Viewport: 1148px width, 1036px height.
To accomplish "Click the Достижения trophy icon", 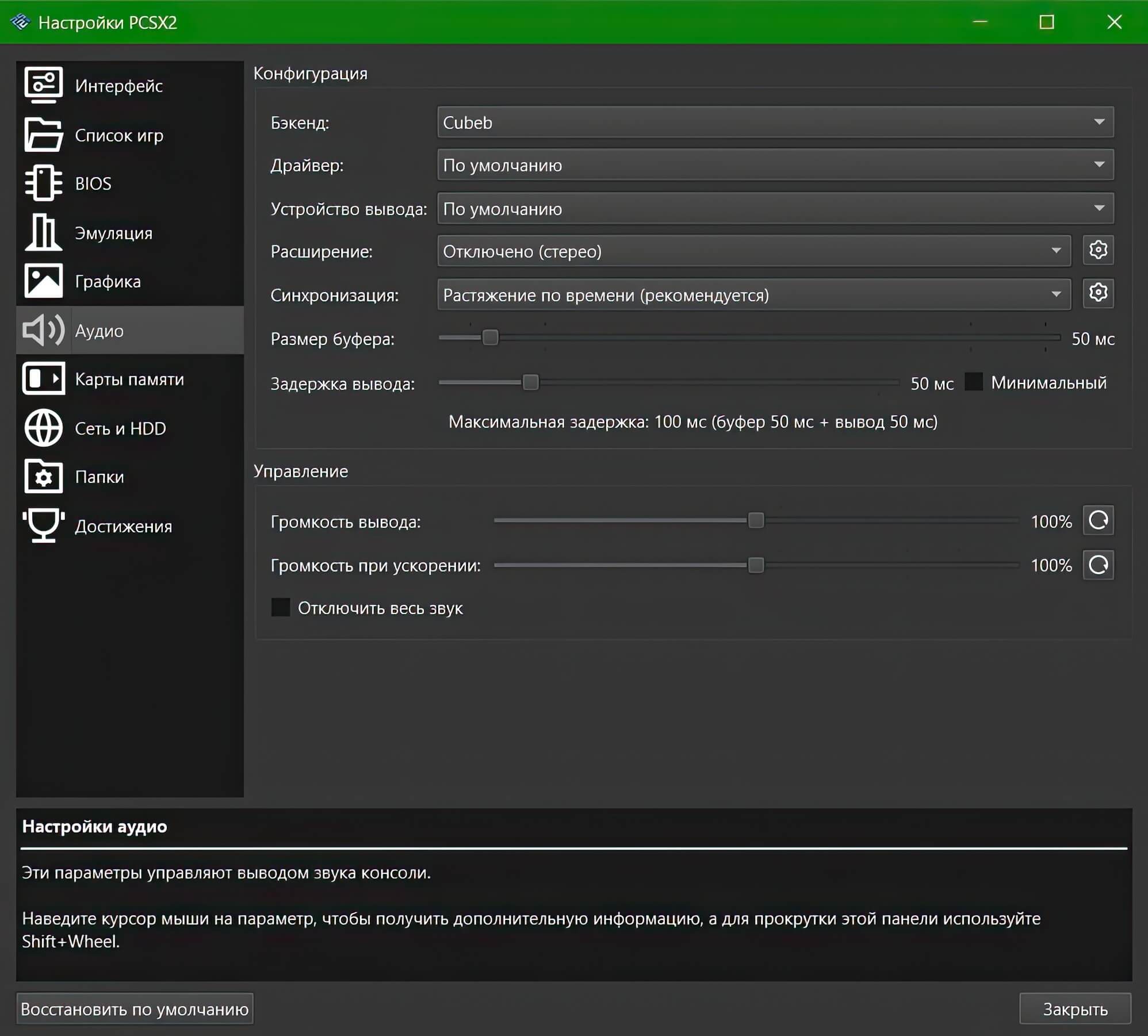I will (x=43, y=525).
